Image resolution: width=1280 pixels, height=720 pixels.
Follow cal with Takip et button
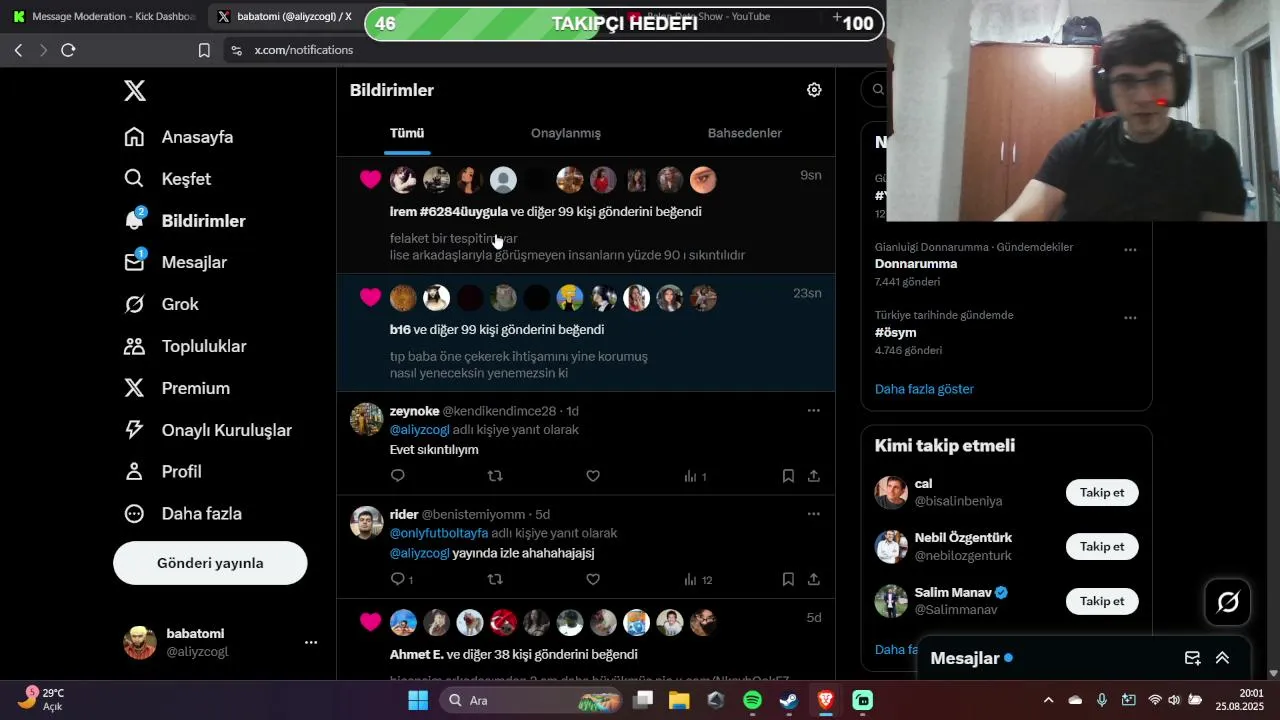[1102, 492]
